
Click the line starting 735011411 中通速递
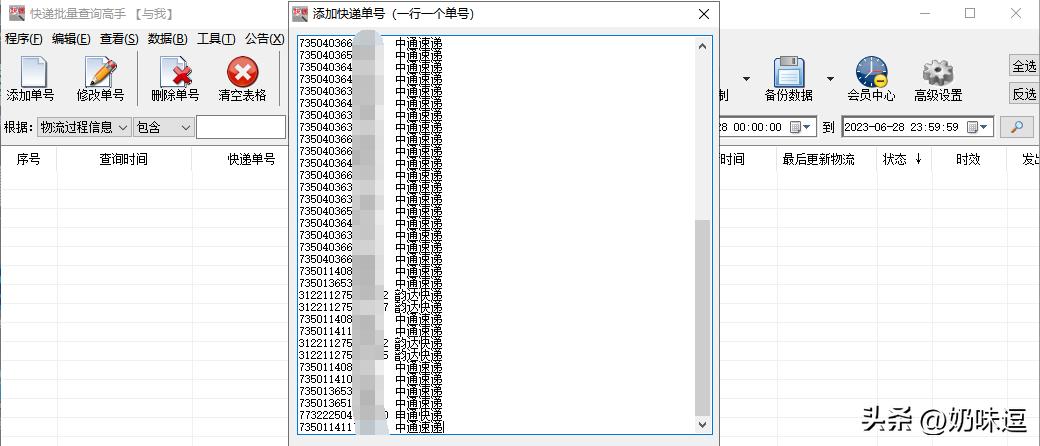[x=371, y=331]
